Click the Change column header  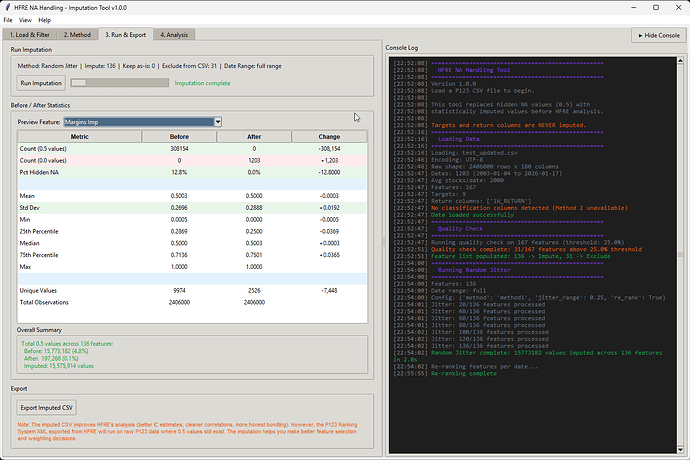329,137
